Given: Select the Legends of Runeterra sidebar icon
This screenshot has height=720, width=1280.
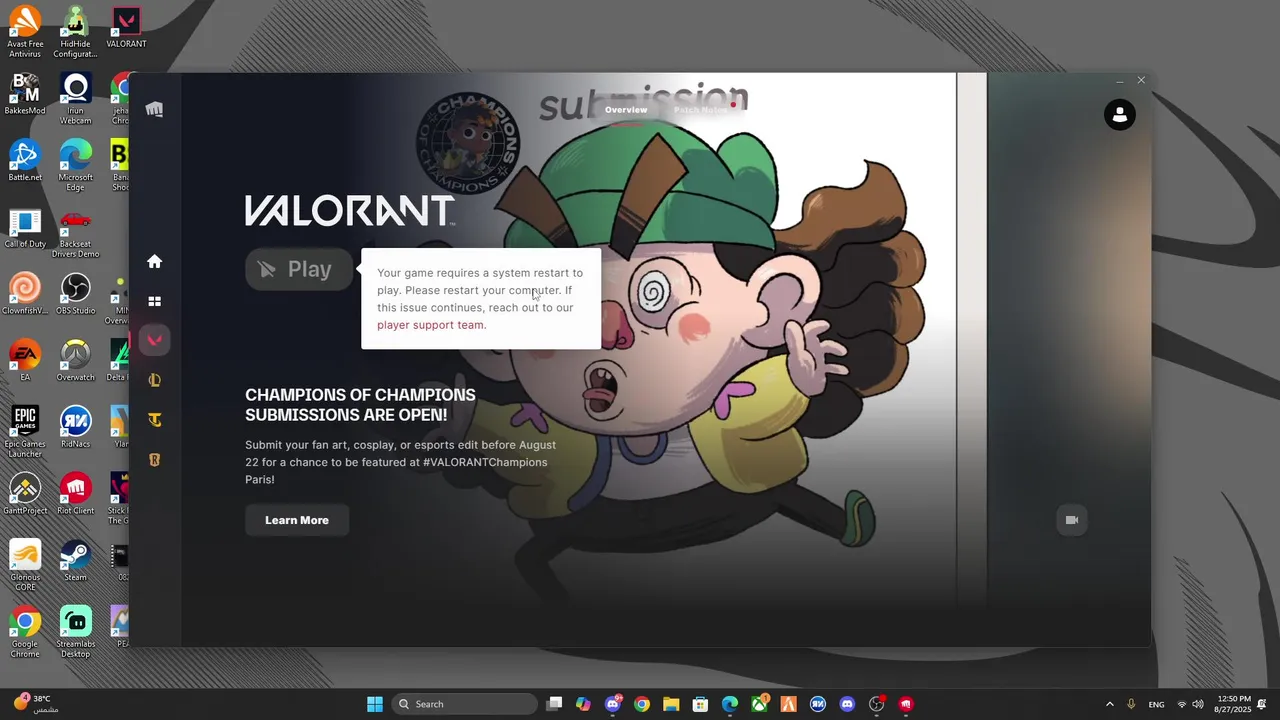Looking at the screenshot, I should pyautogui.click(x=154, y=460).
